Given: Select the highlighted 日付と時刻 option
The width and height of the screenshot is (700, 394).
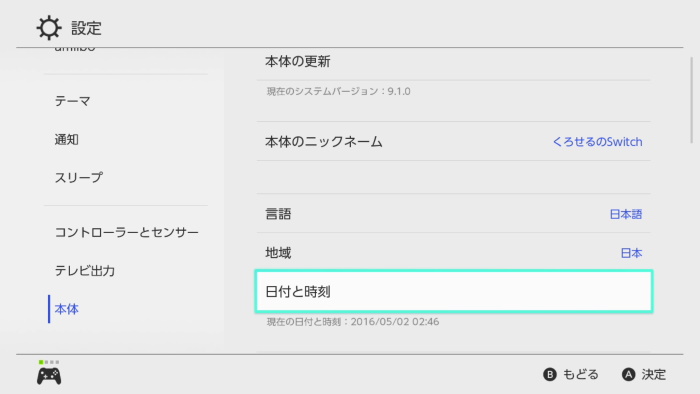Looking at the screenshot, I should tap(454, 291).
